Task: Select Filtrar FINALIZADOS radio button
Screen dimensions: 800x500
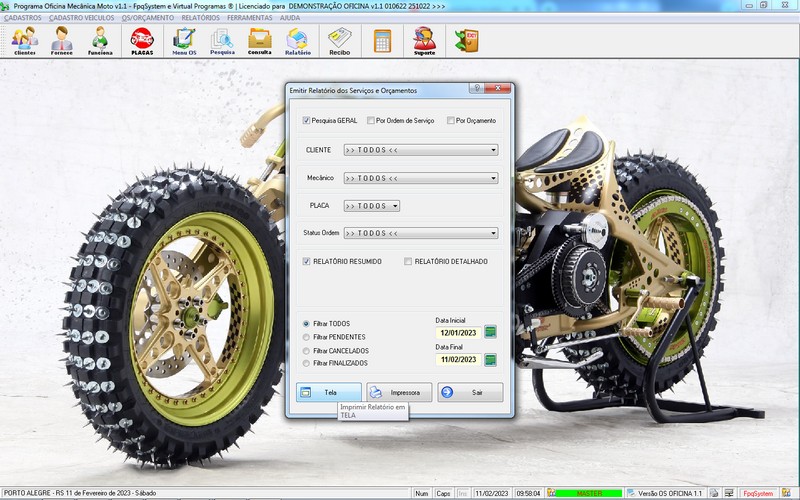Action: tap(306, 363)
